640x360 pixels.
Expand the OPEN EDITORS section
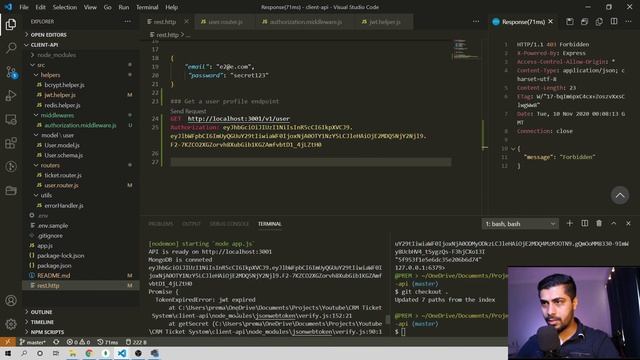81,35
